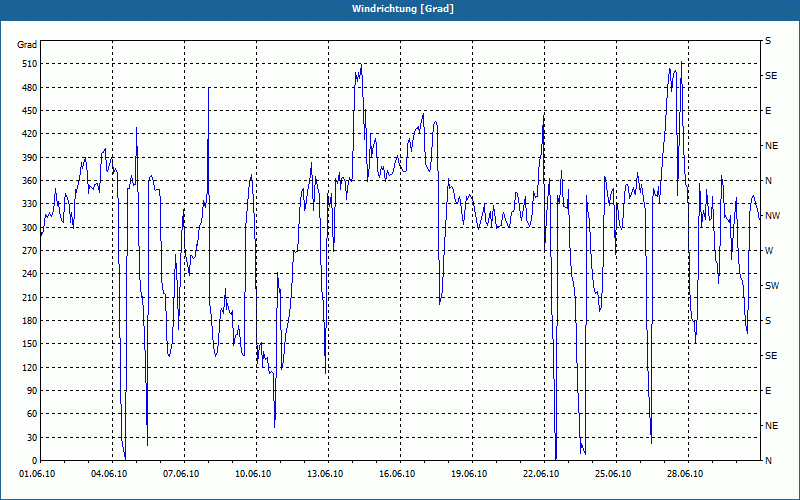Click the 01.06.10 date label

tap(37, 474)
